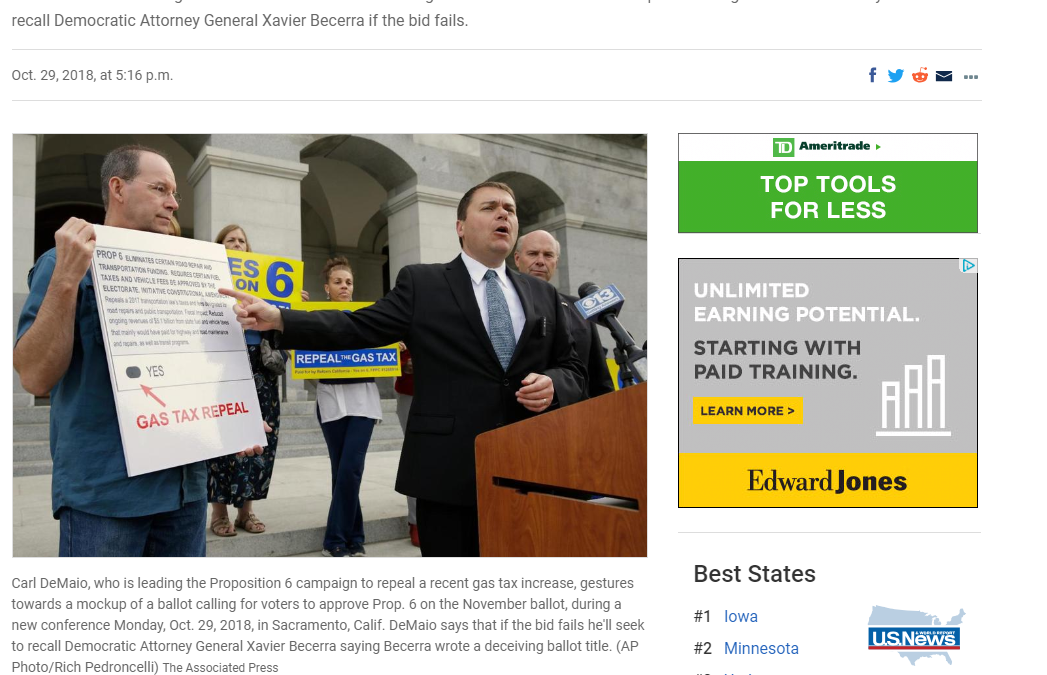Click the Oct. 29, 2018 article timestamp
Image resolution: width=1047 pixels, height=675 pixels.
point(92,76)
